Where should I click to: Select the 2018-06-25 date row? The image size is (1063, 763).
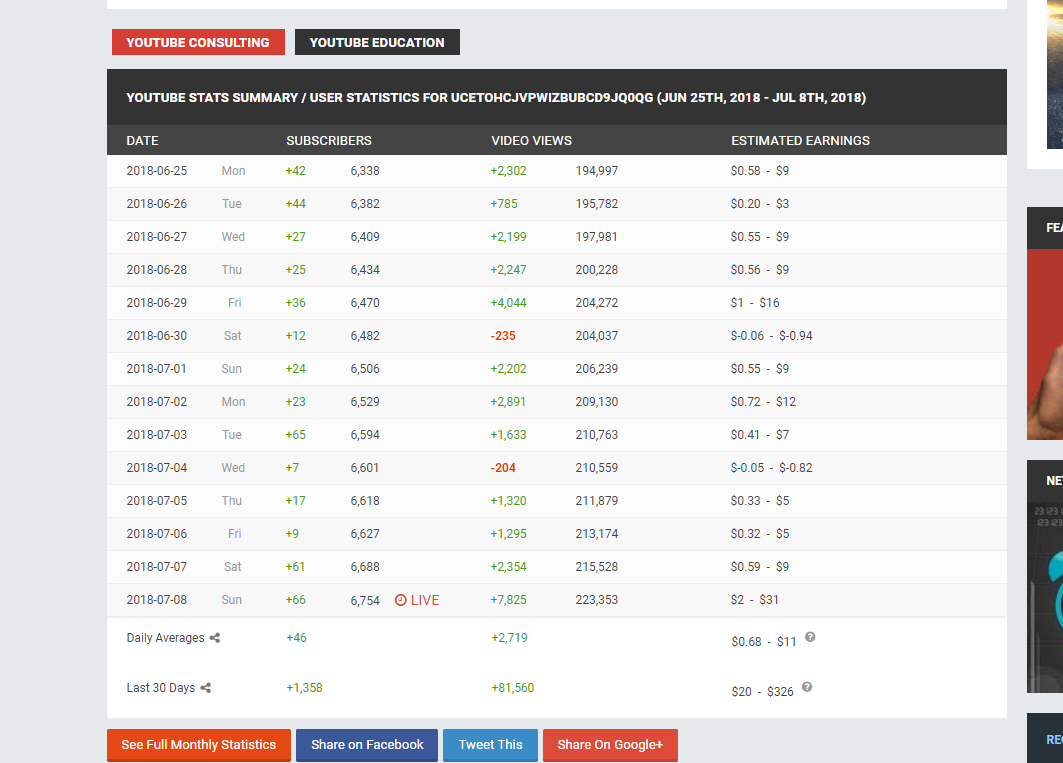(157, 171)
